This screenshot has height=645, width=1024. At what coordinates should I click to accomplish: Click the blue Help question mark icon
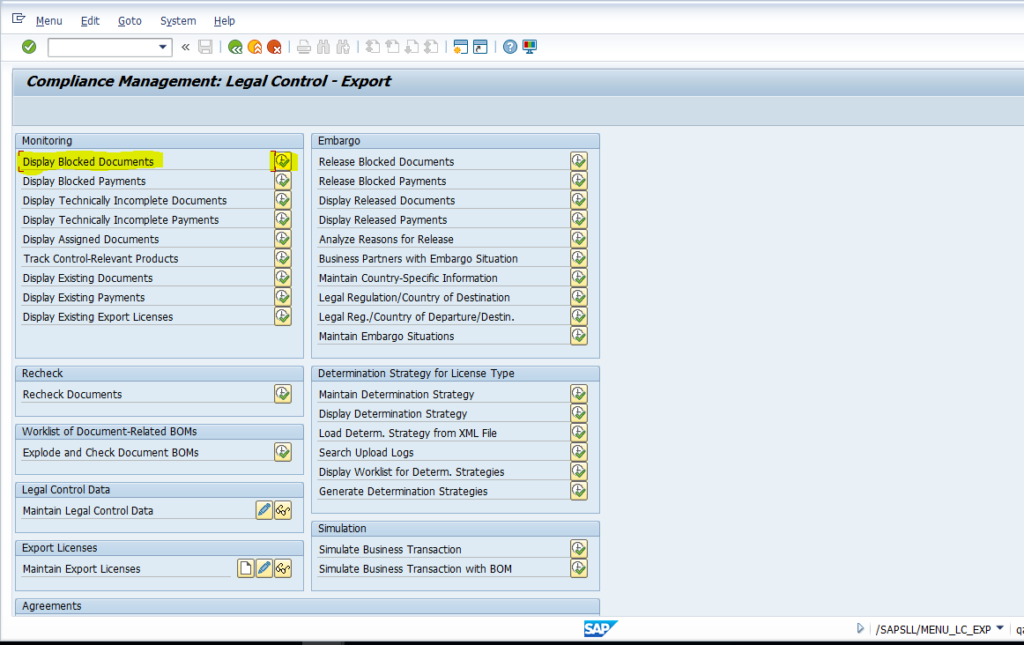coord(510,47)
